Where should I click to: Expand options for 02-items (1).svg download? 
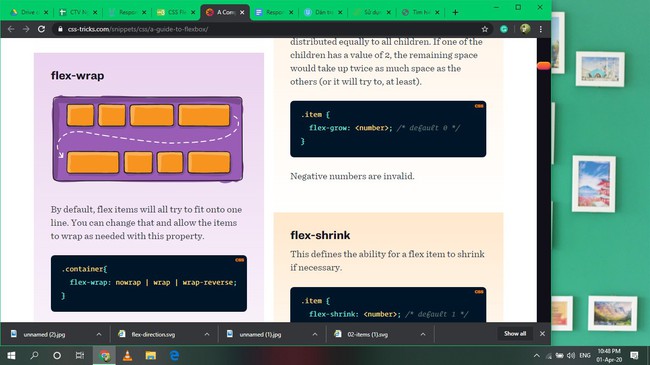[423, 334]
